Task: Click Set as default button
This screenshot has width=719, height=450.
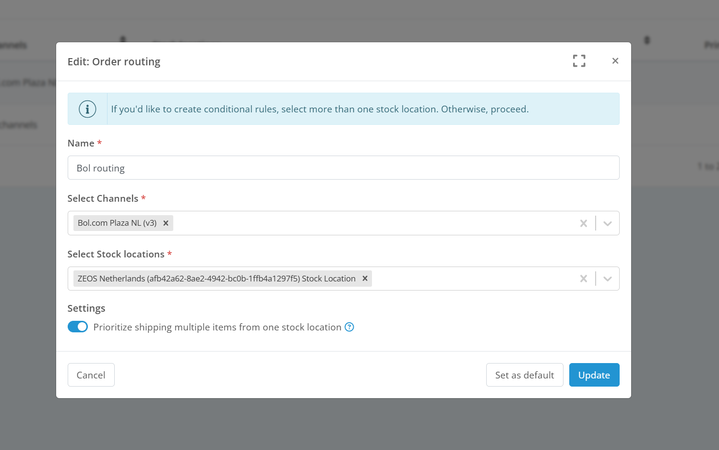Action: 525,375
